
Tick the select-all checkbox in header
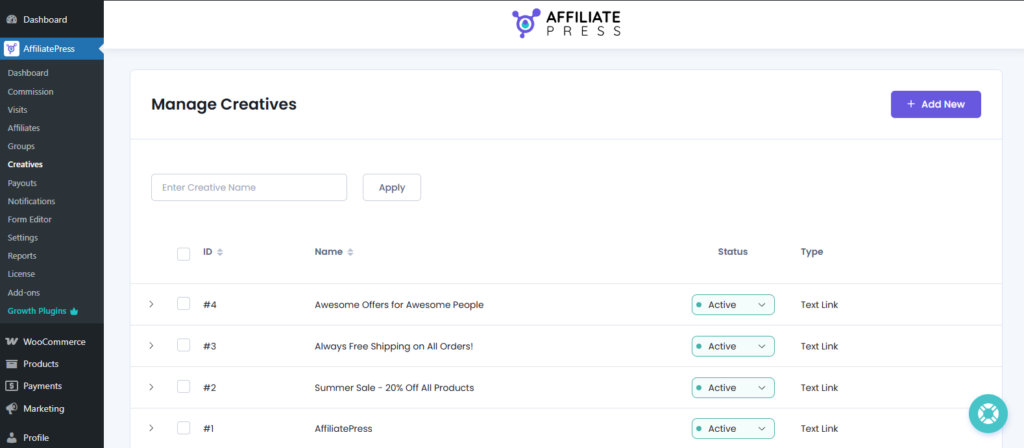click(183, 253)
